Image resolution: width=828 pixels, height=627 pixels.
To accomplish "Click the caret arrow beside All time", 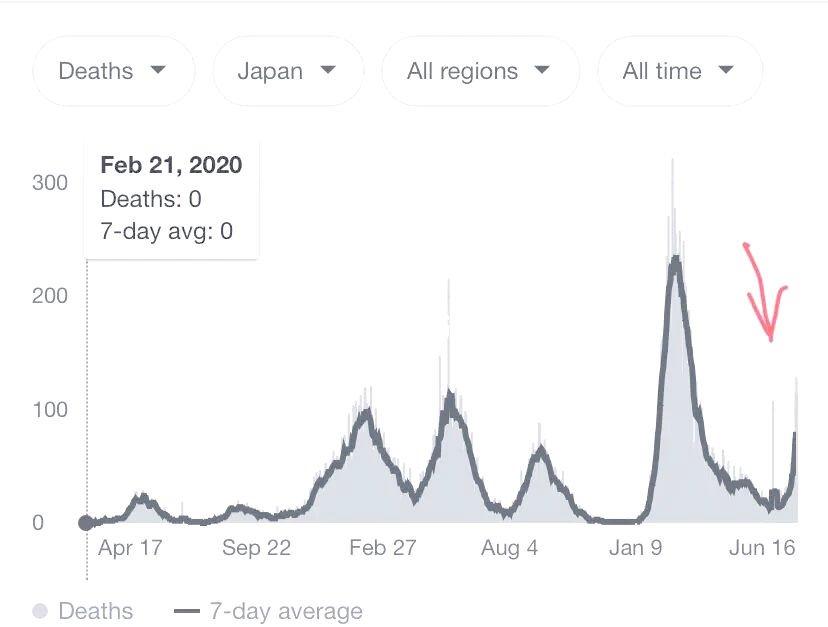I will [726, 71].
